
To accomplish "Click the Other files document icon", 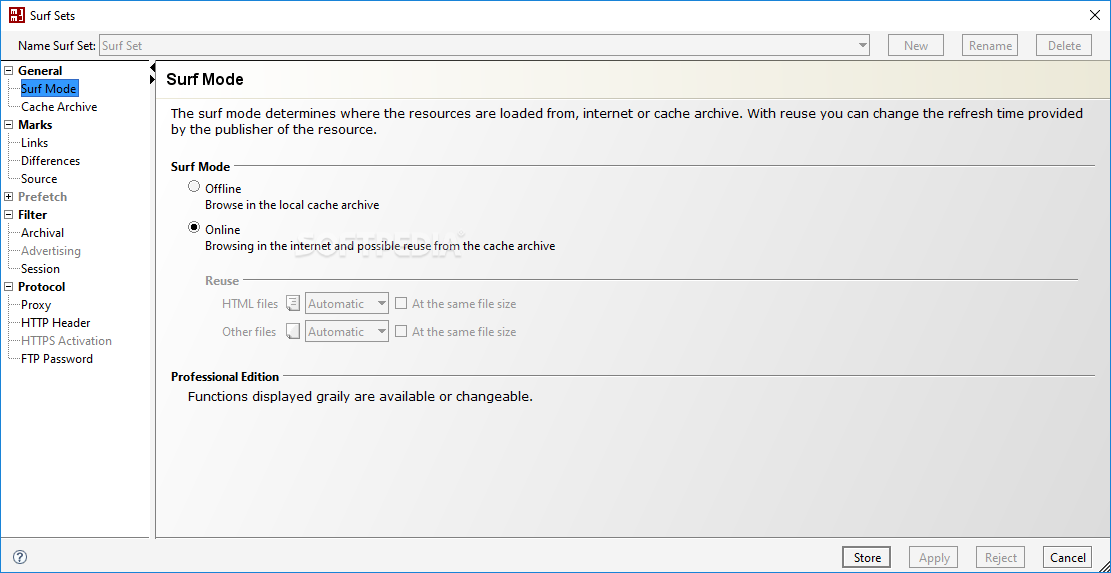I will (293, 331).
